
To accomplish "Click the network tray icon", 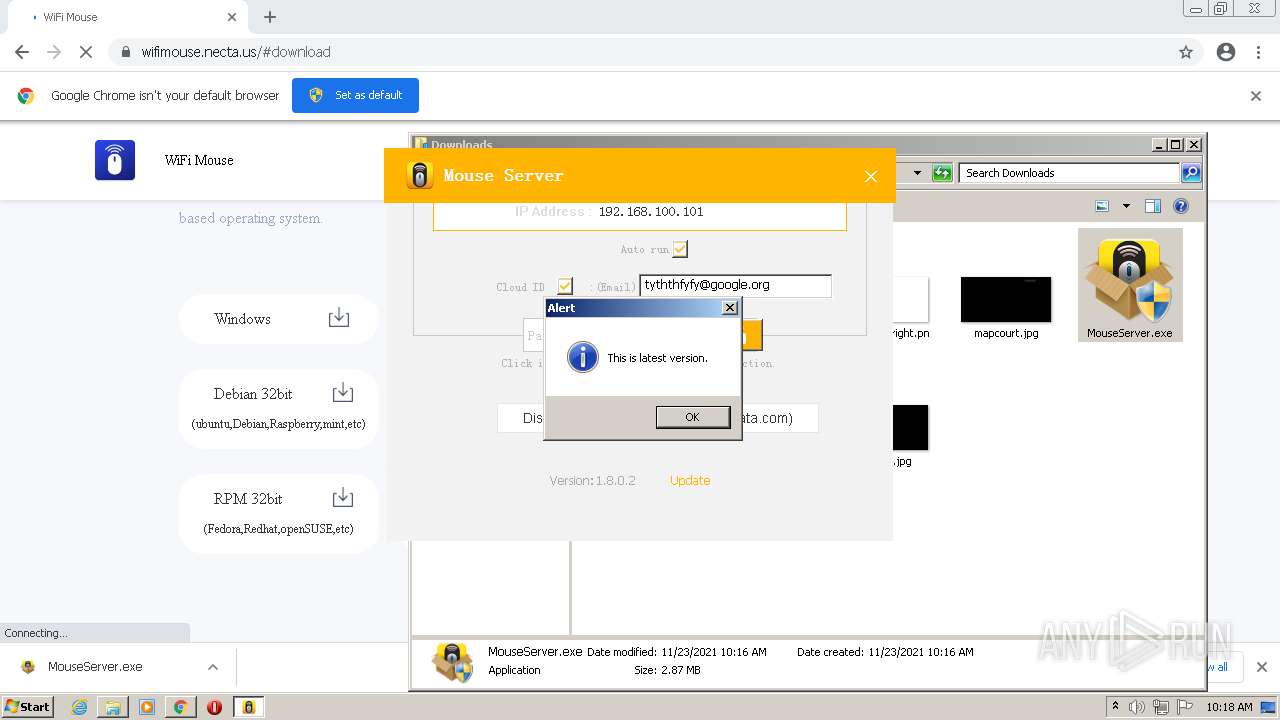I will pyautogui.click(x=1161, y=707).
